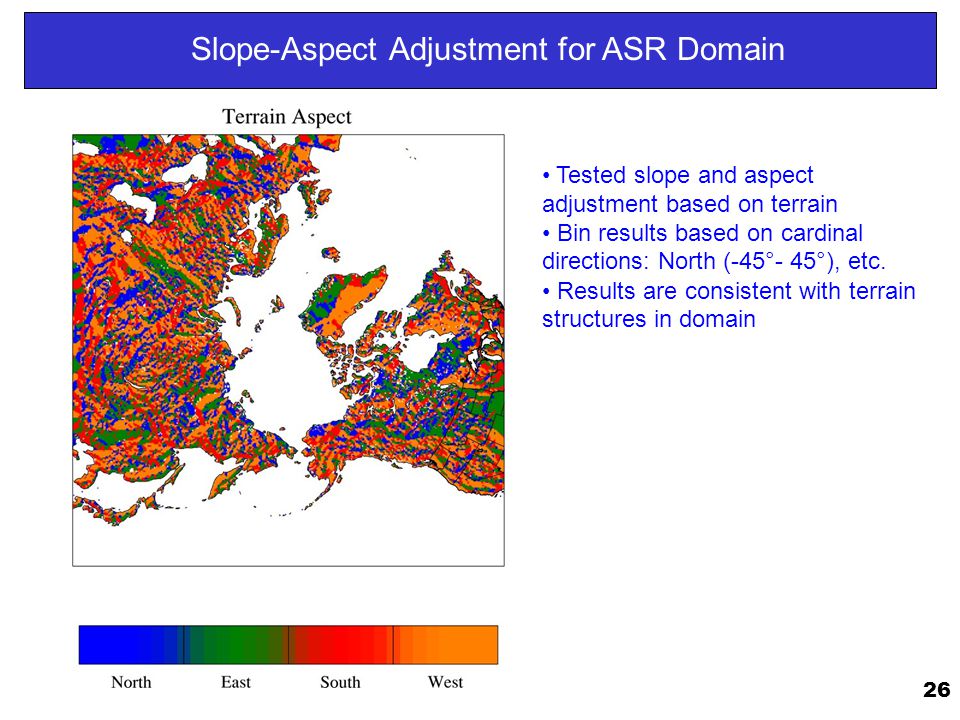Viewport: 960px width, 720px height.
Task: Select the bullet 'Results are consistent with terrain'
Action: [x=729, y=291]
